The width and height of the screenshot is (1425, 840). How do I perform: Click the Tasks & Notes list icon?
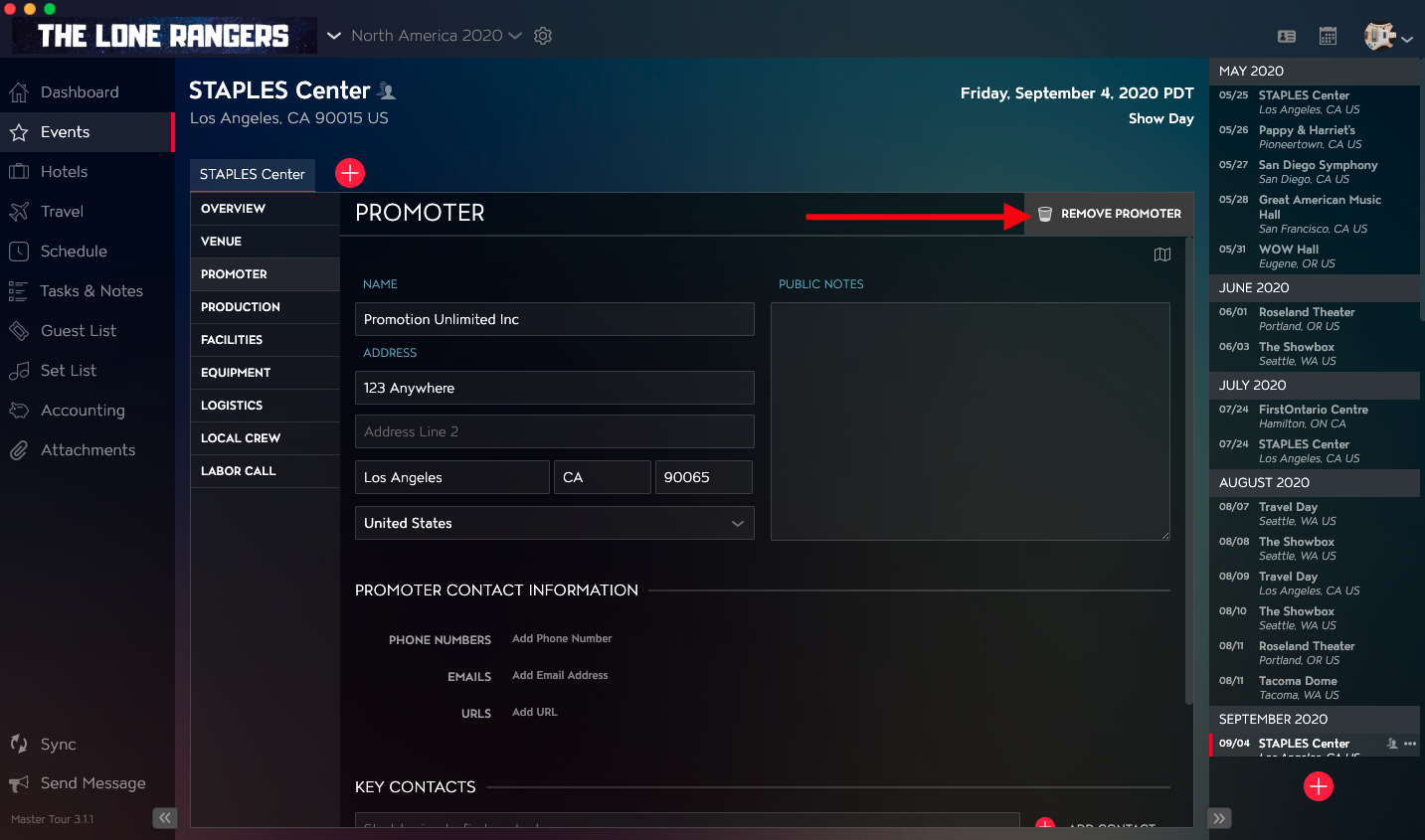tap(18, 291)
